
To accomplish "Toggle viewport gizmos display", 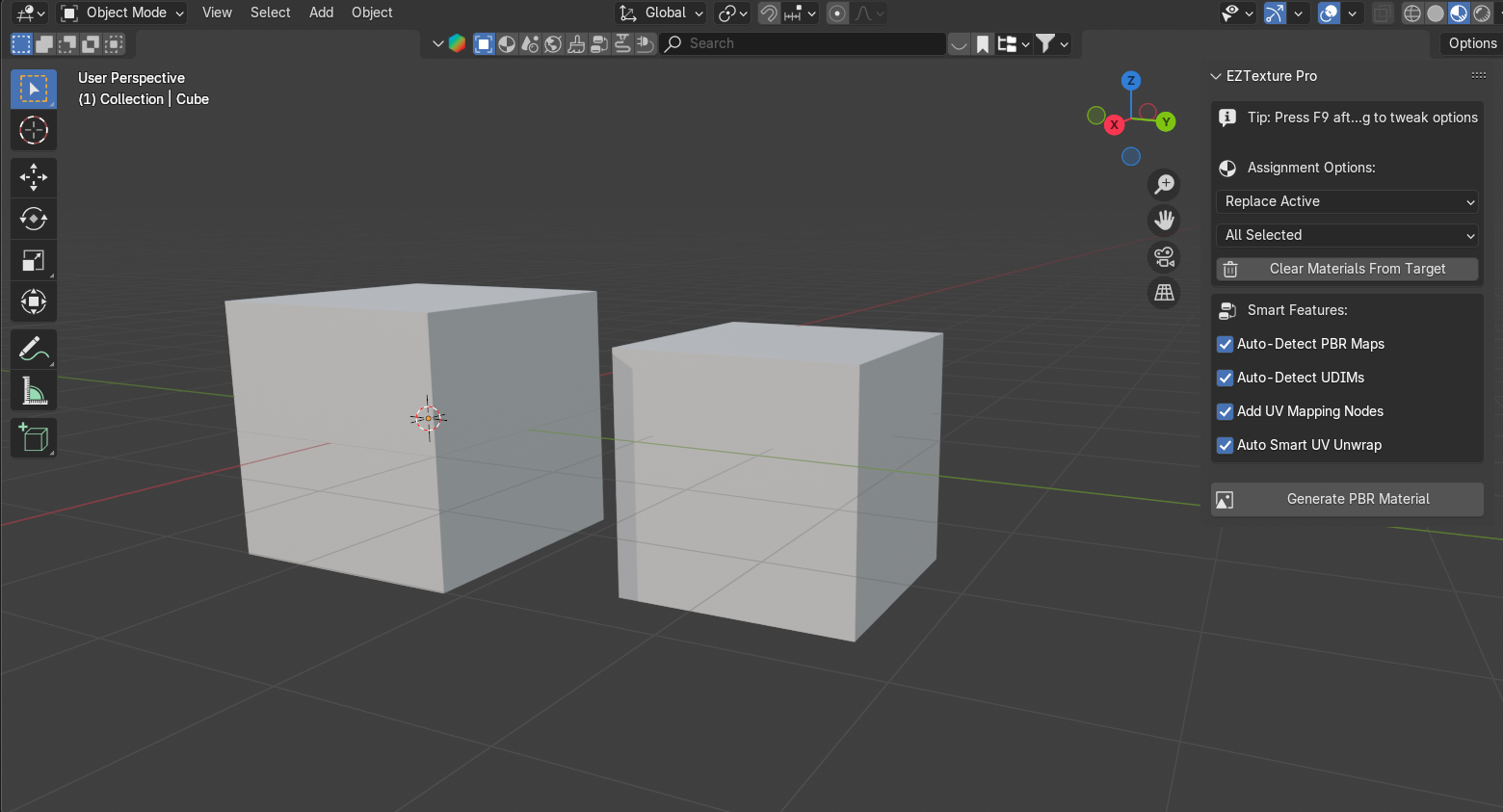I will (1275, 13).
